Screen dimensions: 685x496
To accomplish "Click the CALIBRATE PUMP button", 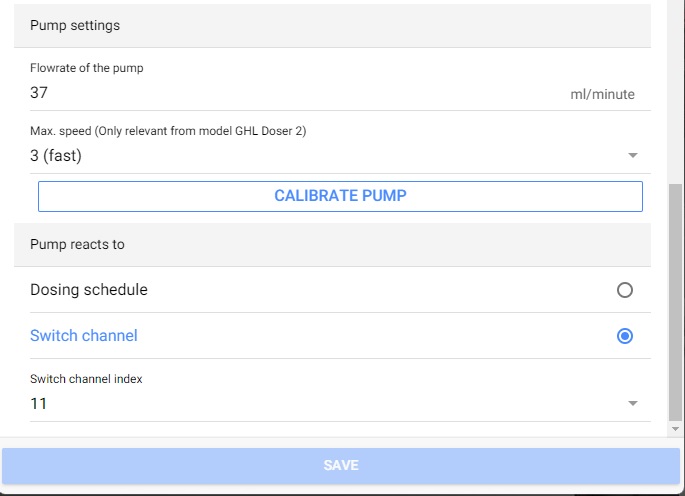I will click(340, 196).
